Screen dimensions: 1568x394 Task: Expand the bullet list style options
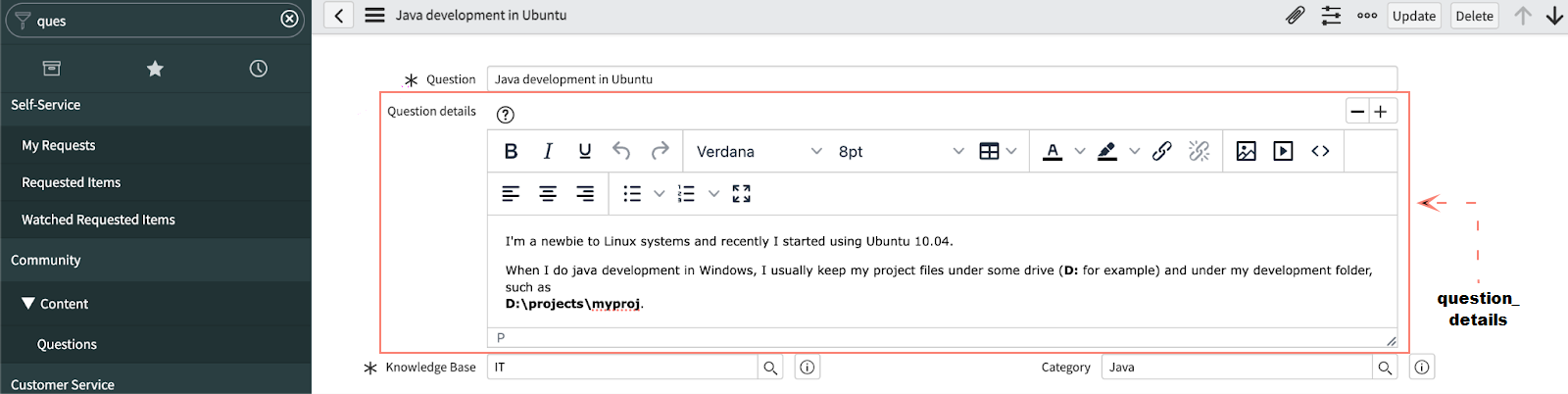coord(660,194)
